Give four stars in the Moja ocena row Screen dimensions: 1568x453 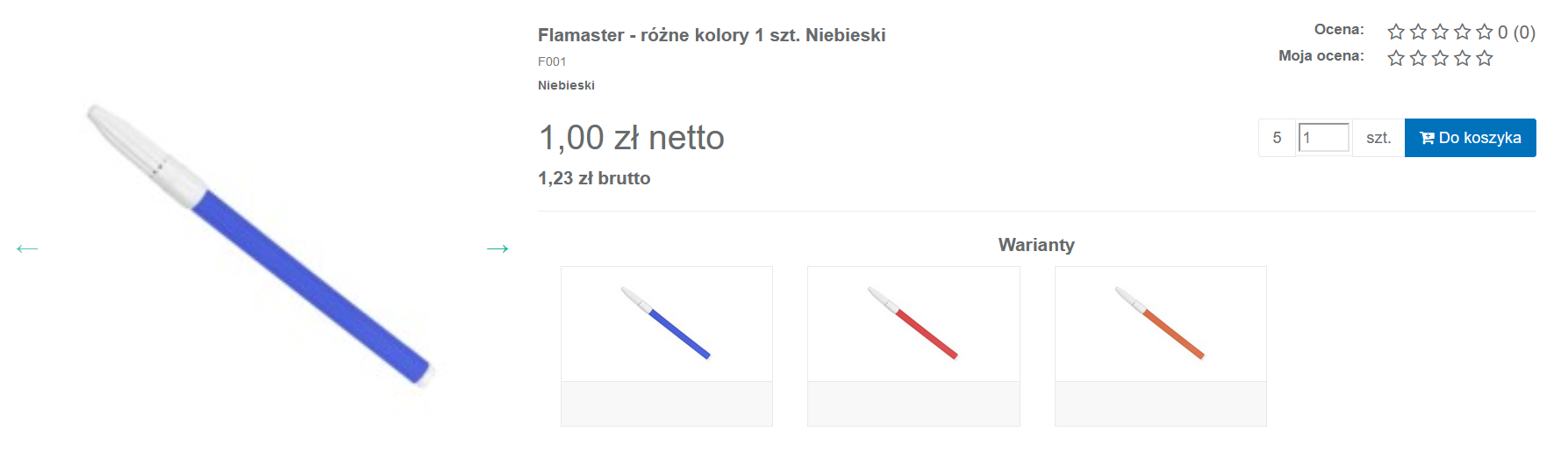click(x=1462, y=59)
